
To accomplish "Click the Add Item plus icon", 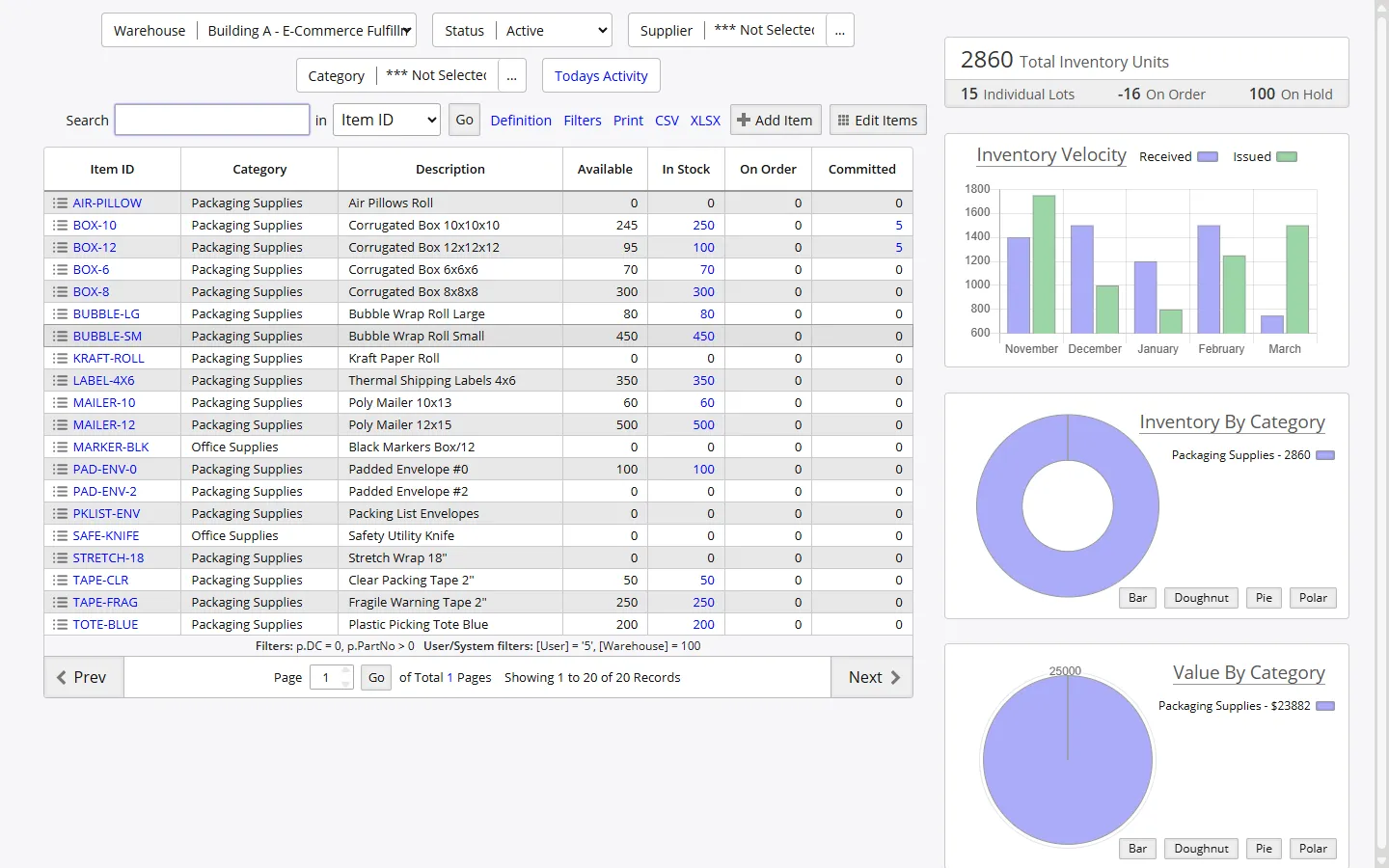I will click(745, 120).
